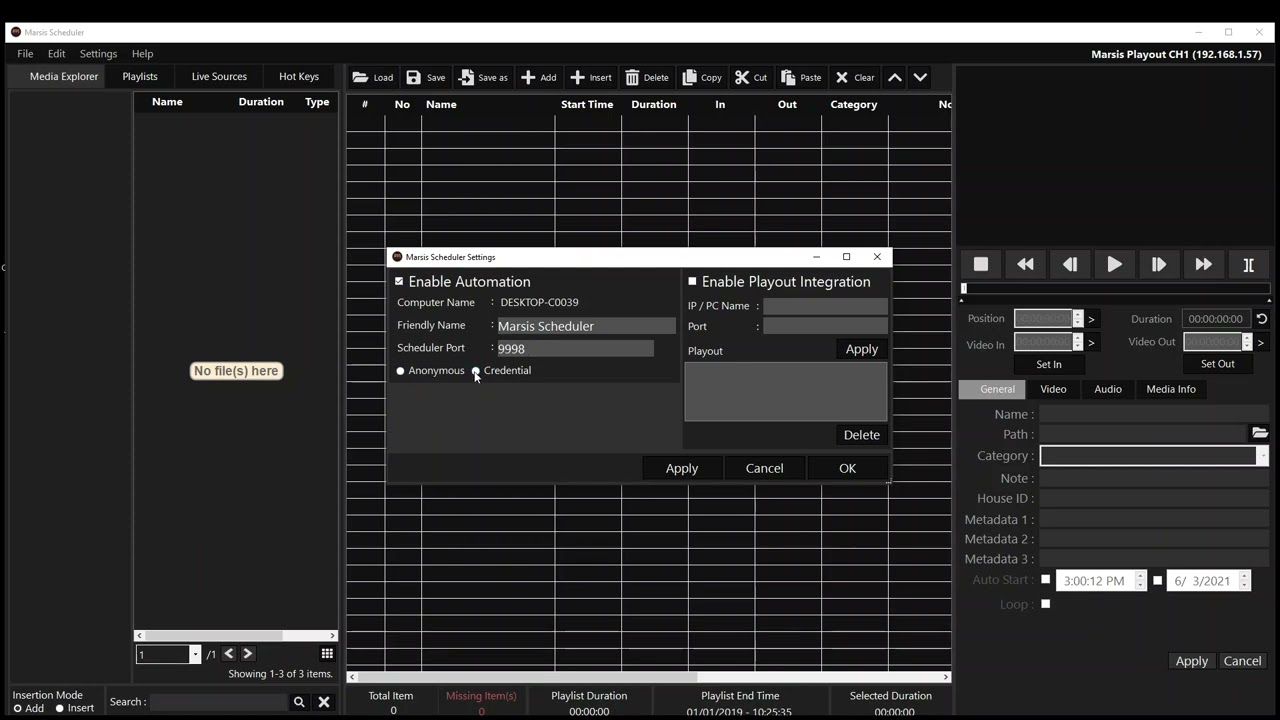Play the preview video
Image resolution: width=1280 pixels, height=720 pixels.
(1114, 264)
